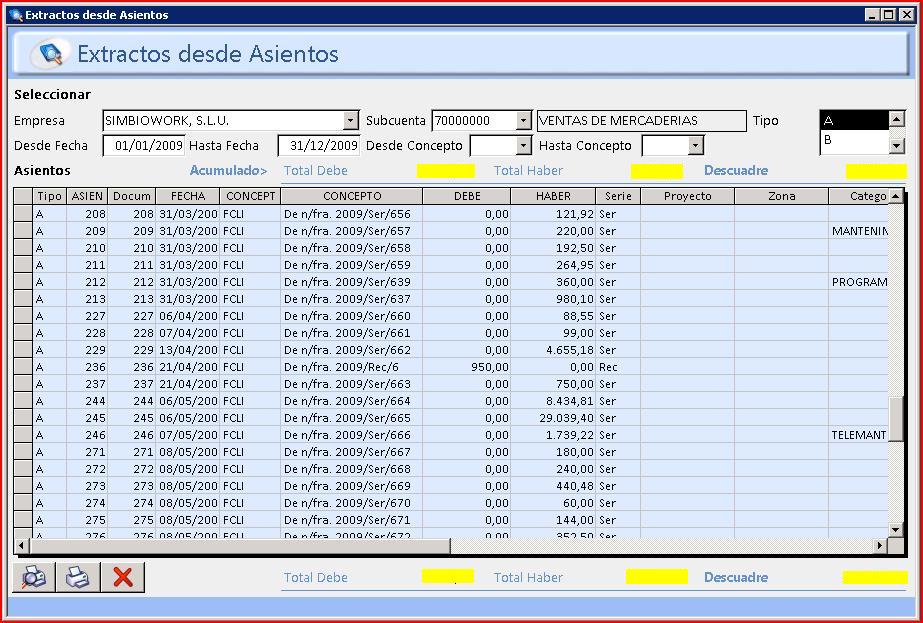The height and width of the screenshot is (623, 923).
Task: Click the DEBE column header
Action: click(x=467, y=196)
